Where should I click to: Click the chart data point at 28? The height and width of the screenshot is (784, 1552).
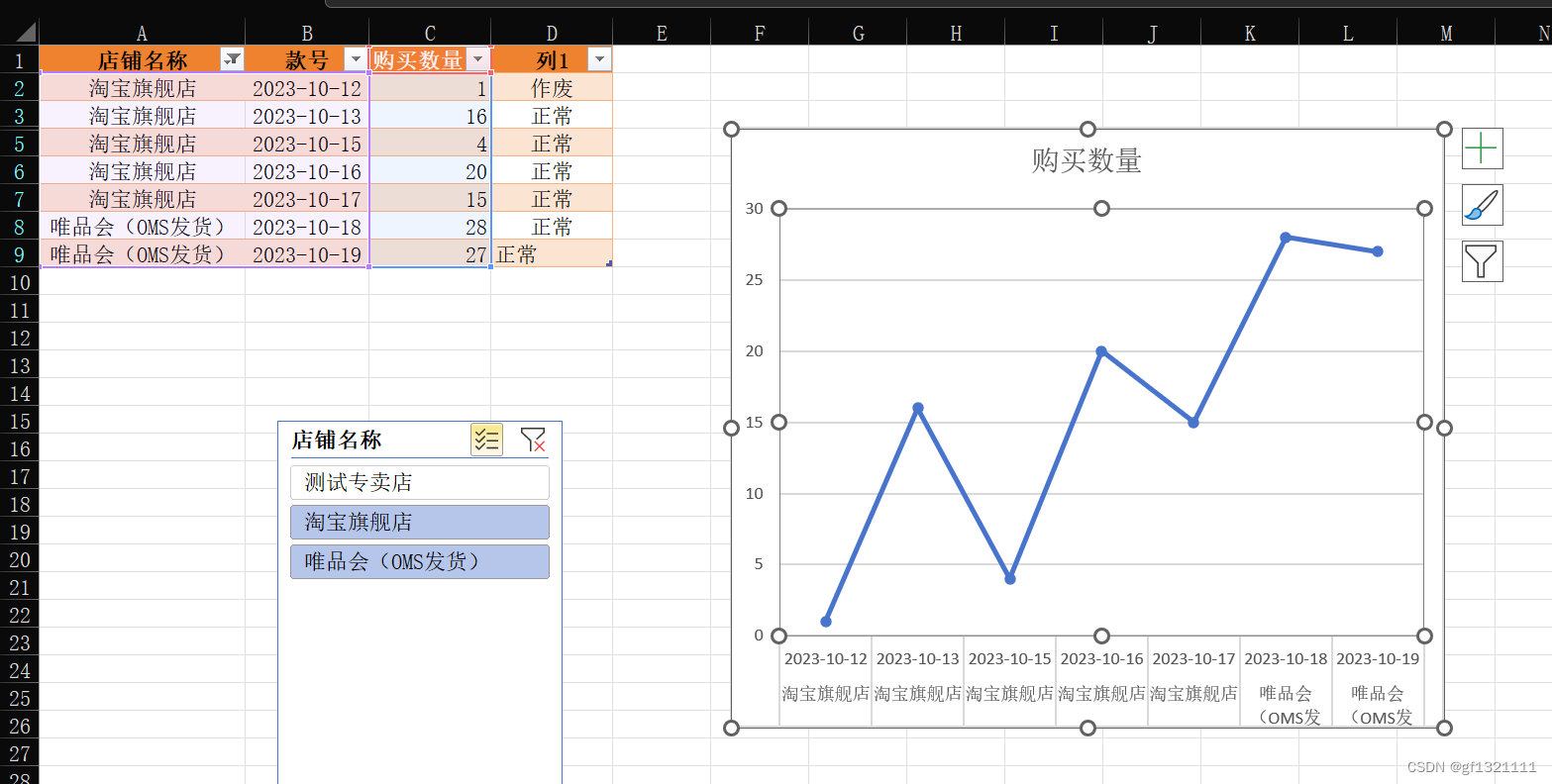point(1286,238)
